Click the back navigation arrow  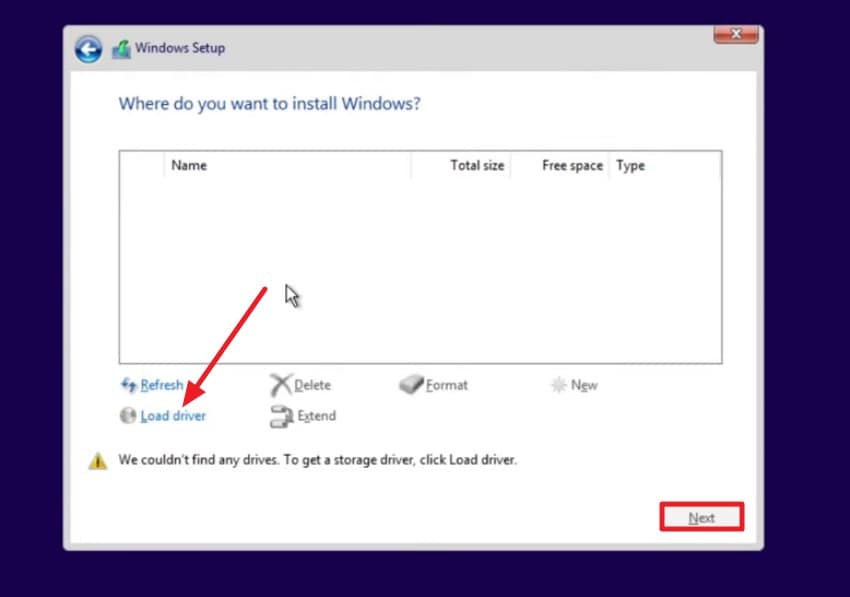point(88,48)
